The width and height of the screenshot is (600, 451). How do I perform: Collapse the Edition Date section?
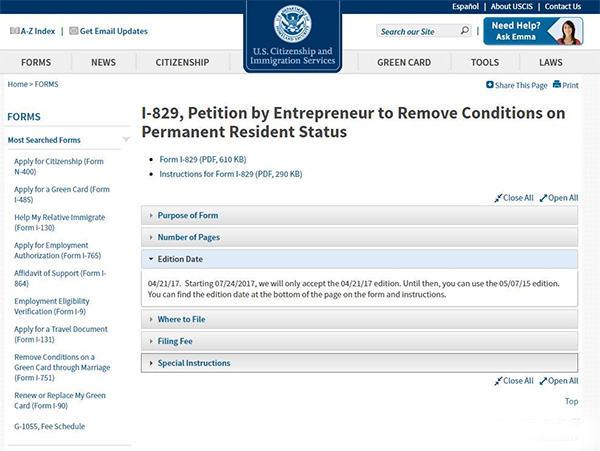(180, 259)
